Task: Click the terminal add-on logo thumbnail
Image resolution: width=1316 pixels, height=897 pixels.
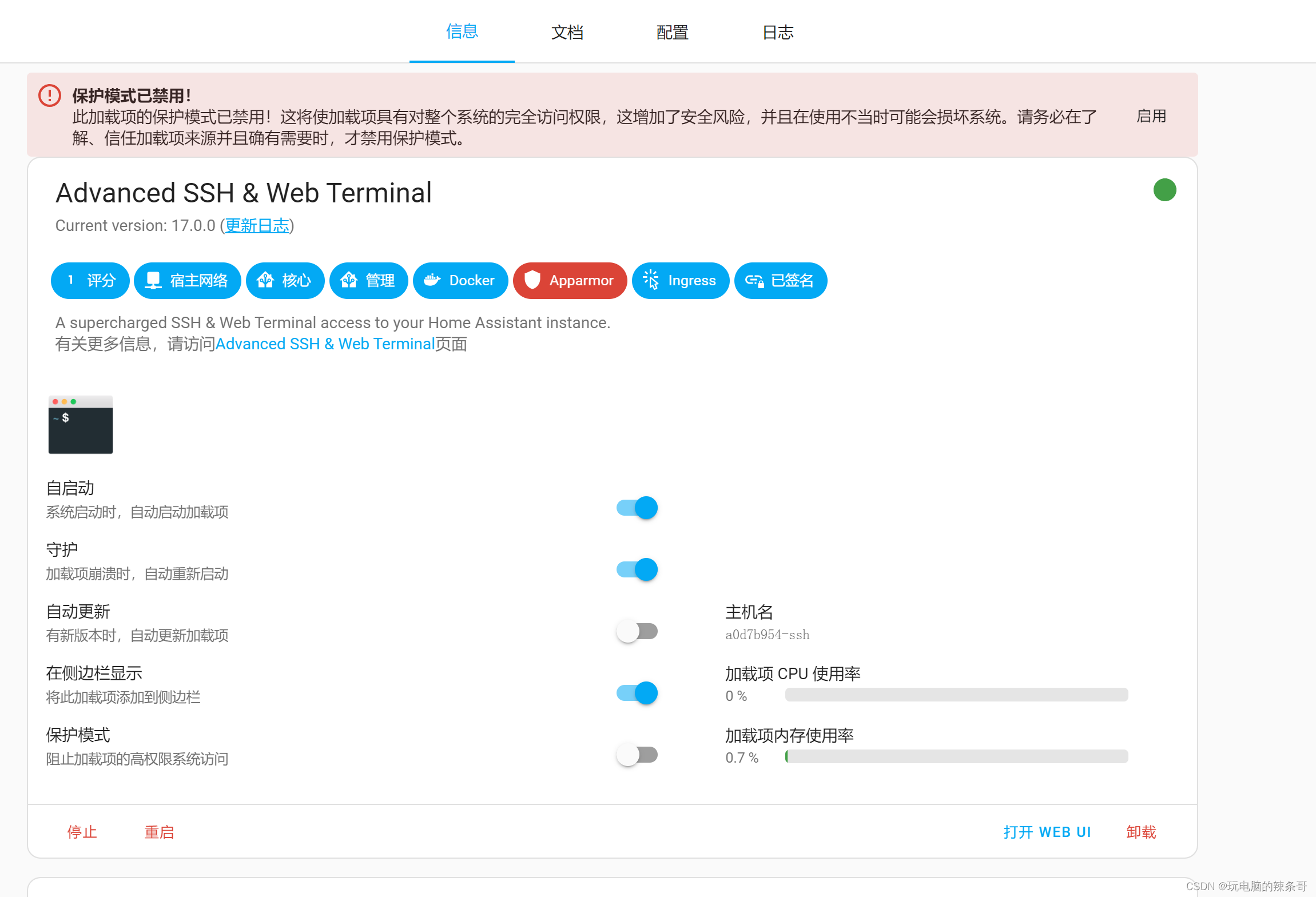Action: pyautogui.click(x=81, y=425)
